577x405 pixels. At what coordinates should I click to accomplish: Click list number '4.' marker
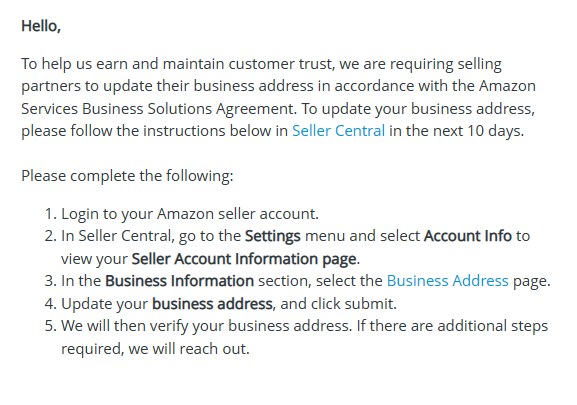tap(51, 304)
